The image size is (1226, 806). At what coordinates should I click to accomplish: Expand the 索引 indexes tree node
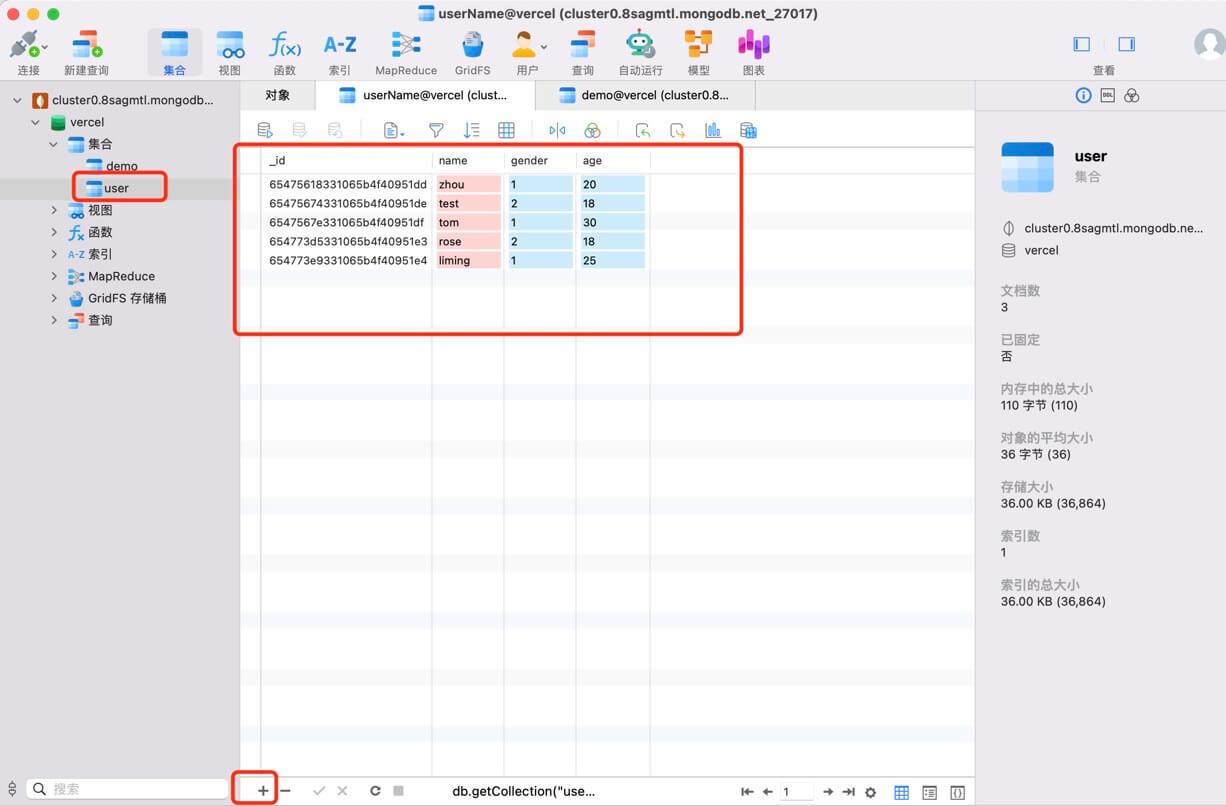coord(54,254)
